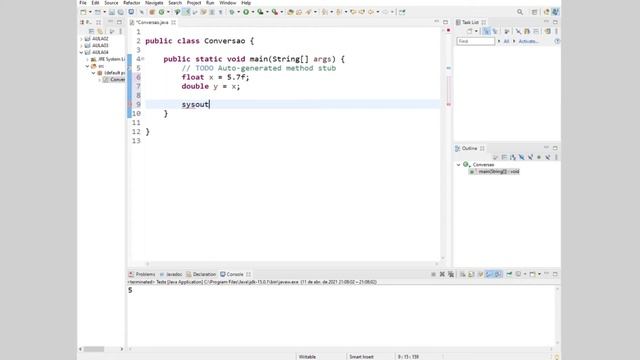
Task: Open the Run menu
Action: 210,3
